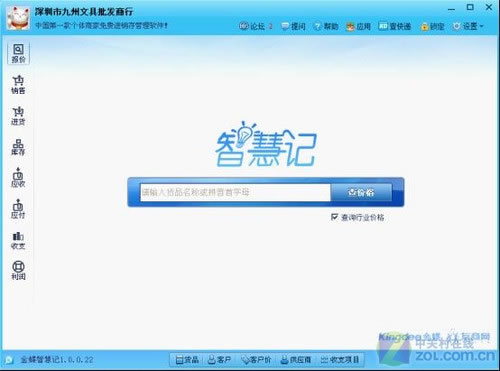Maximize the 智慧记 window
Image resolution: width=500 pixels, height=371 pixels.
pos(470,7)
